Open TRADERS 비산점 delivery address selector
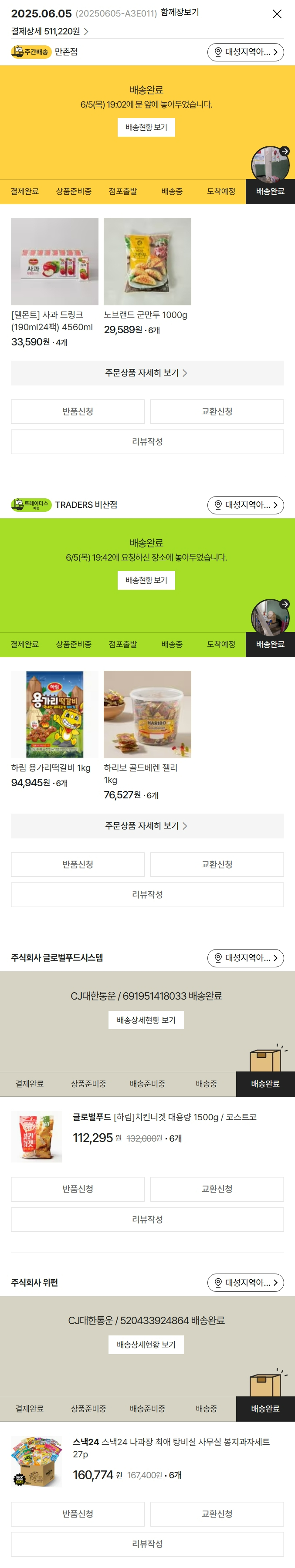The width and height of the screenshot is (295, 1568). point(246,505)
